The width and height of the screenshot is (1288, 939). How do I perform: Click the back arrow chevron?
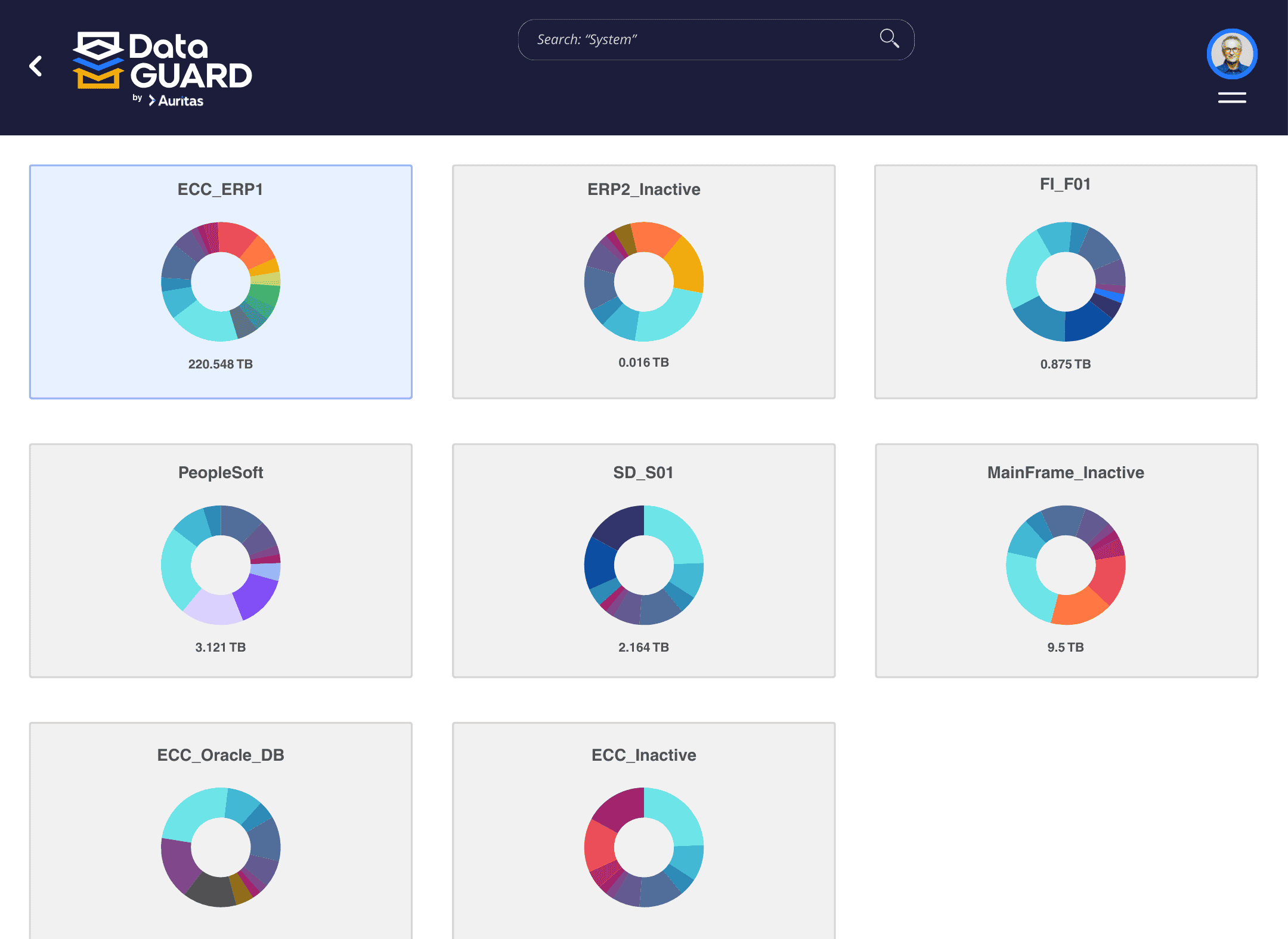point(36,66)
